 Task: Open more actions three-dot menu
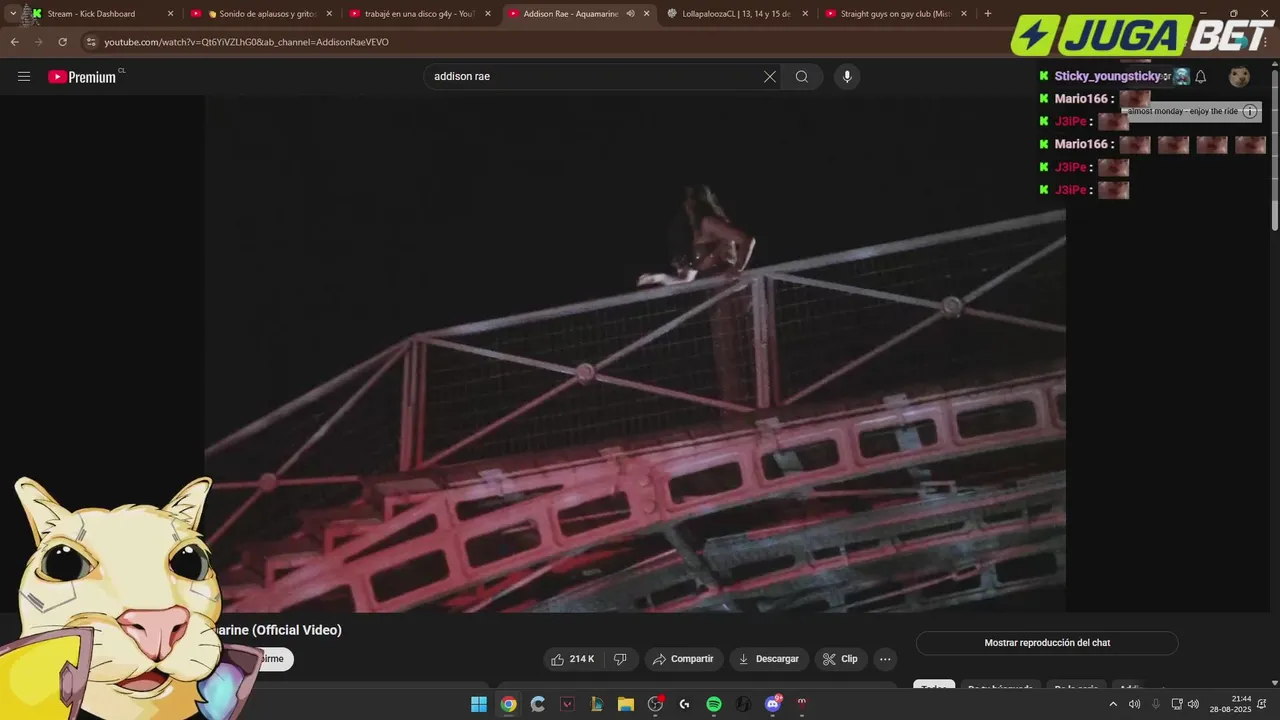884,659
